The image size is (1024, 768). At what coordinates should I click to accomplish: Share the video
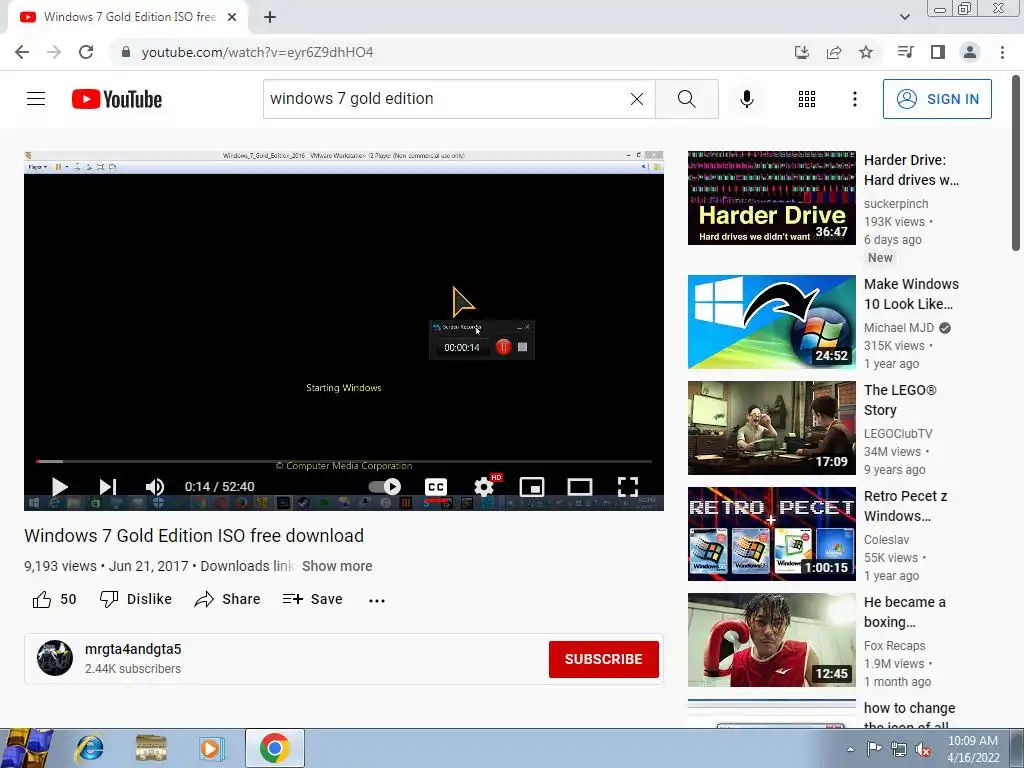227,599
